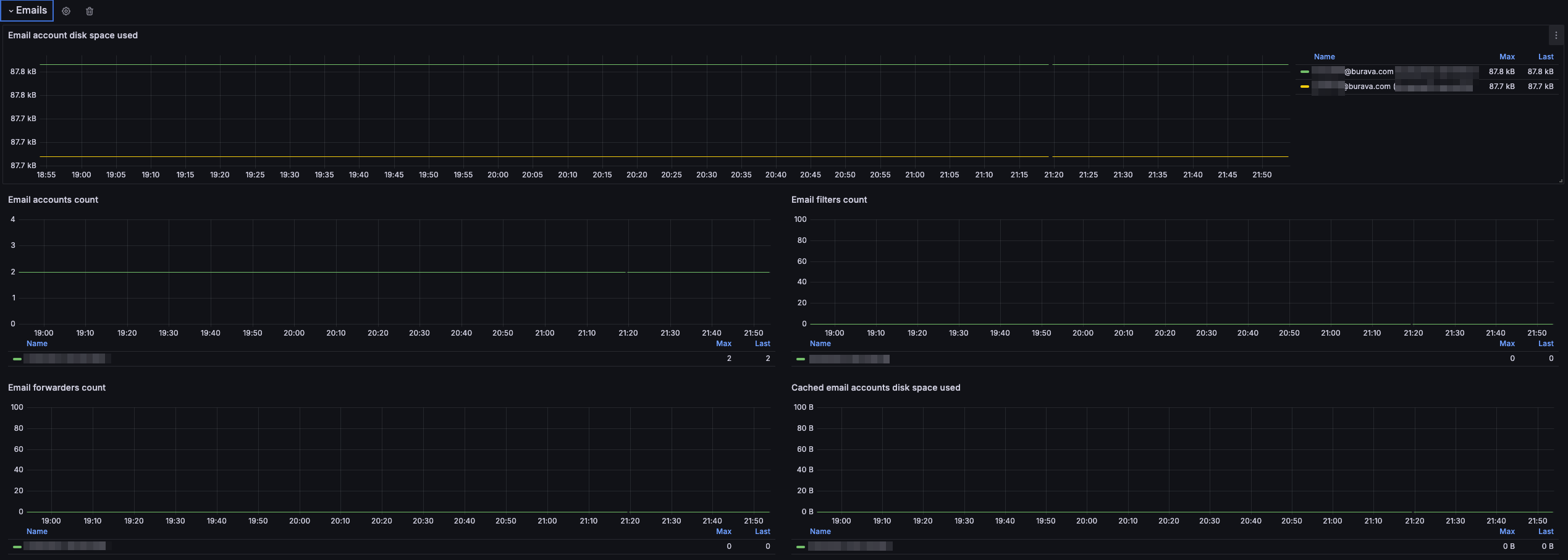Sort Email forwarders count legend by Last
The width and height of the screenshot is (1568, 560).
762,532
